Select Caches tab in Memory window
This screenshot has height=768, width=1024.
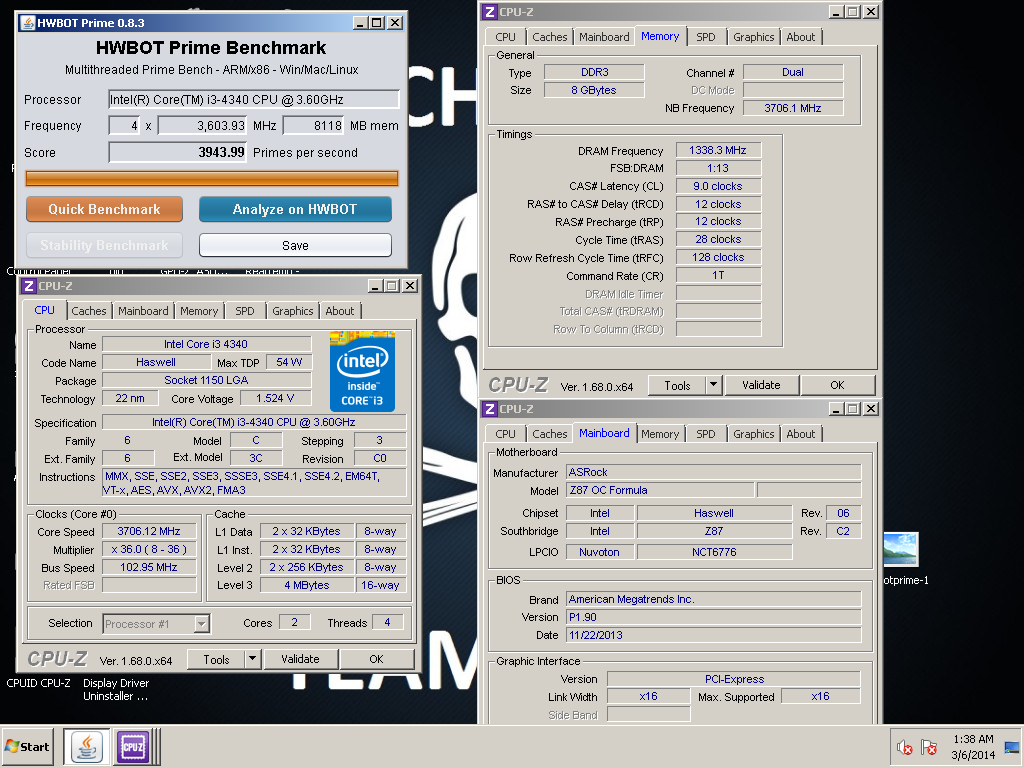pyautogui.click(x=550, y=37)
